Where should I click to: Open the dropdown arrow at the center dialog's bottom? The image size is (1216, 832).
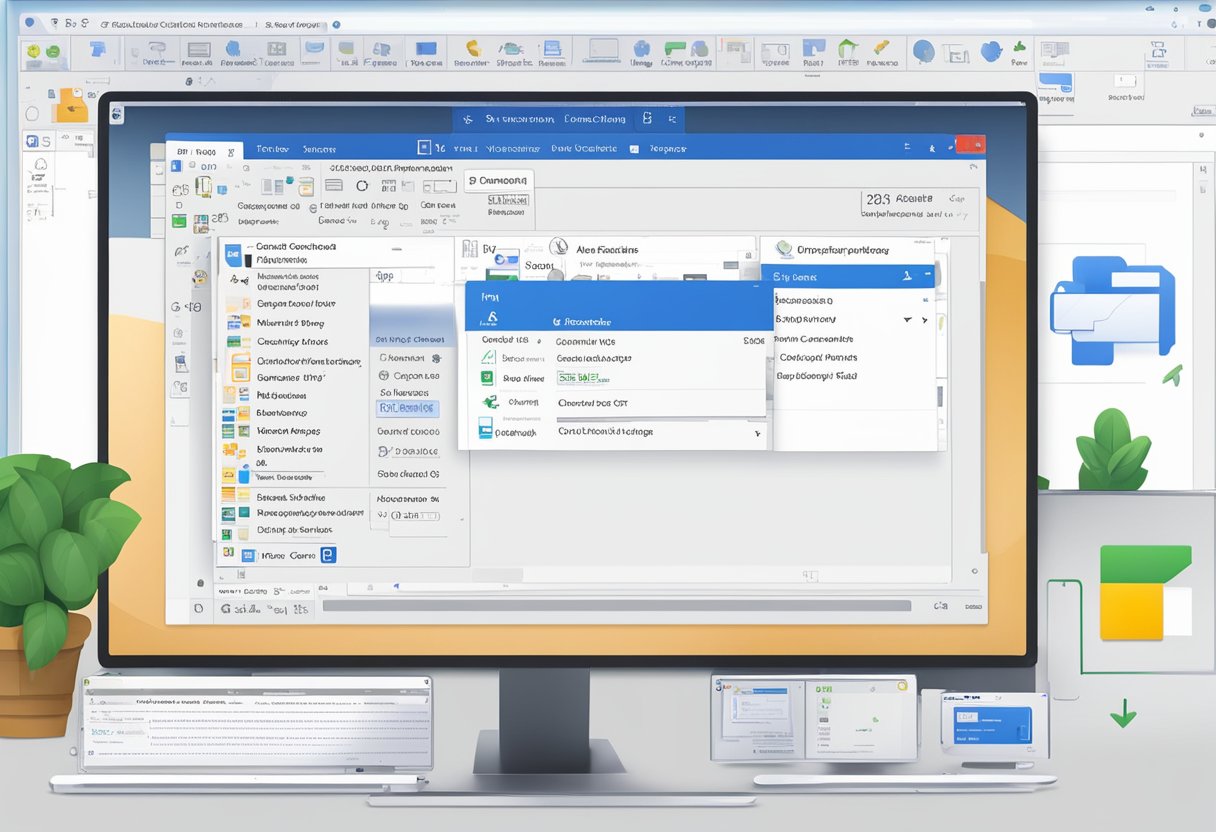pyautogui.click(x=757, y=433)
